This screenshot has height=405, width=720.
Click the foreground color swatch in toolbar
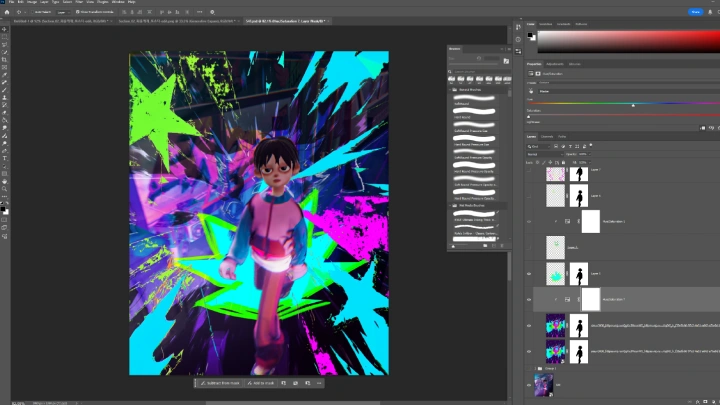4,206
